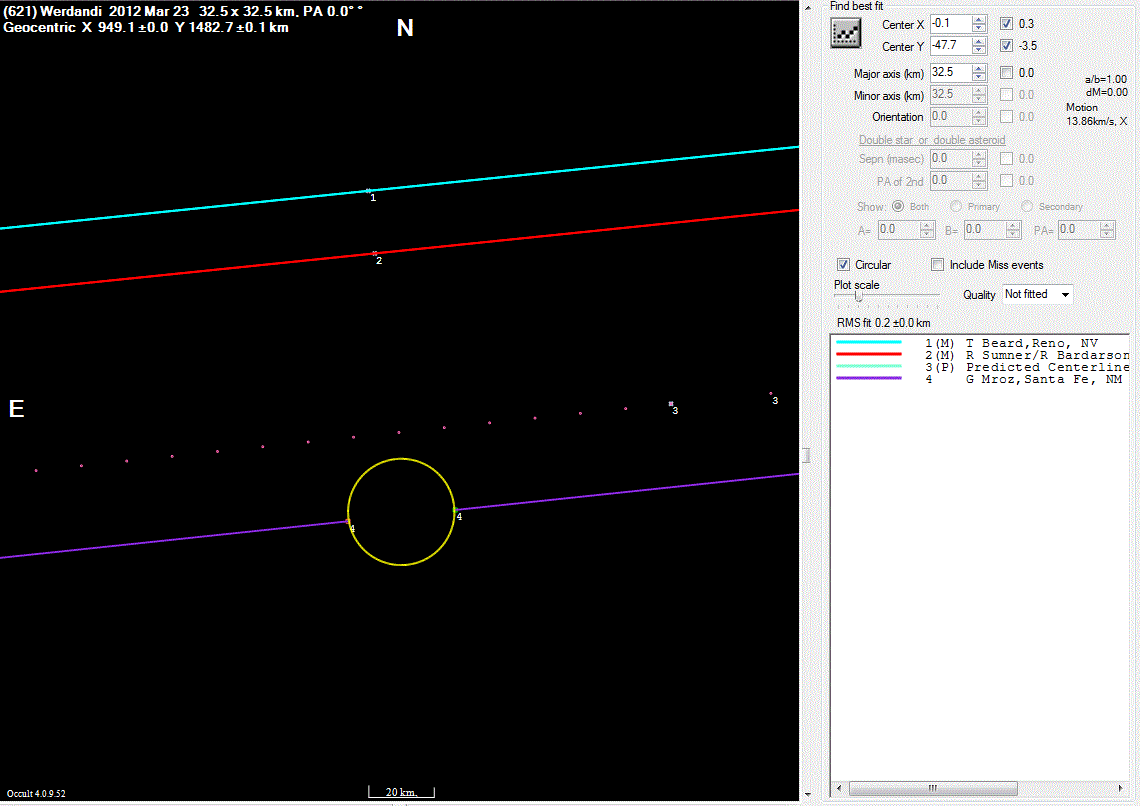Click the Orientation value field

951,116
